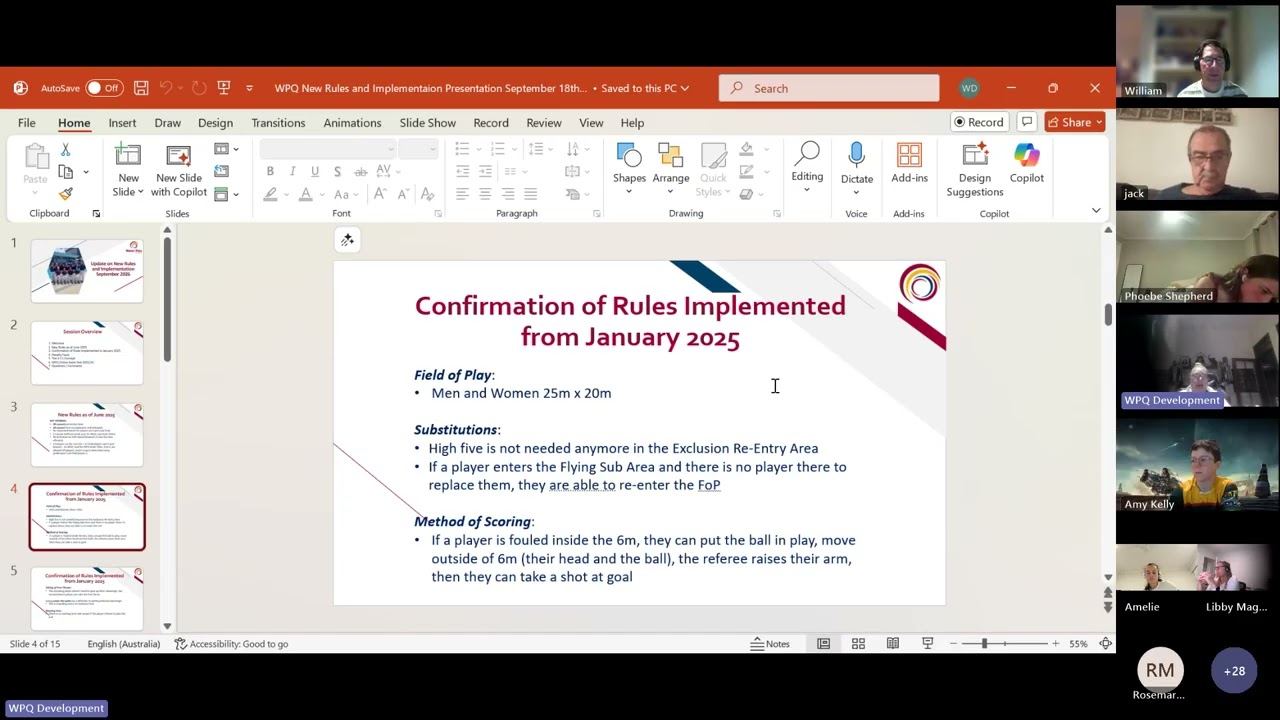Start slide show from the quick access toolbar

click(223, 88)
